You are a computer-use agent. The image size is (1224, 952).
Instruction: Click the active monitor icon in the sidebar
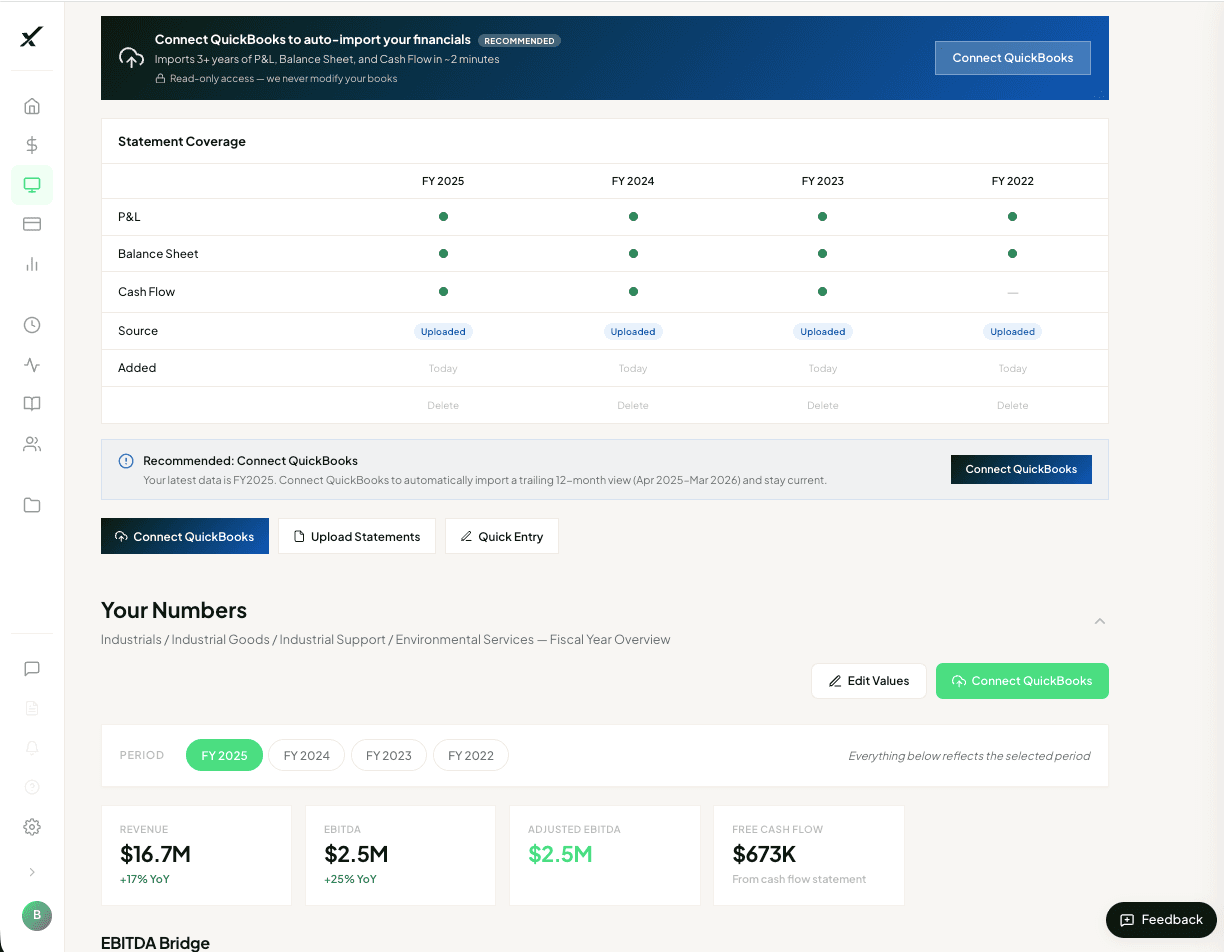click(31, 184)
